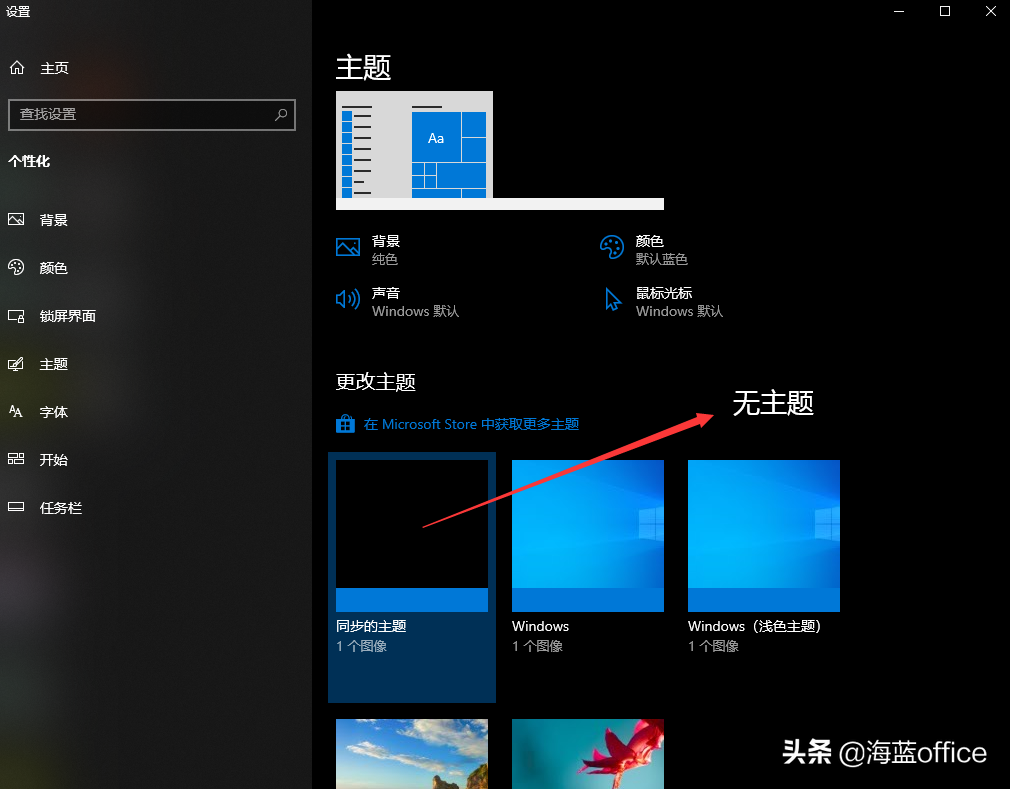This screenshot has width=1010, height=789.
Task: Maximize the 设置 window
Action: 945,11
